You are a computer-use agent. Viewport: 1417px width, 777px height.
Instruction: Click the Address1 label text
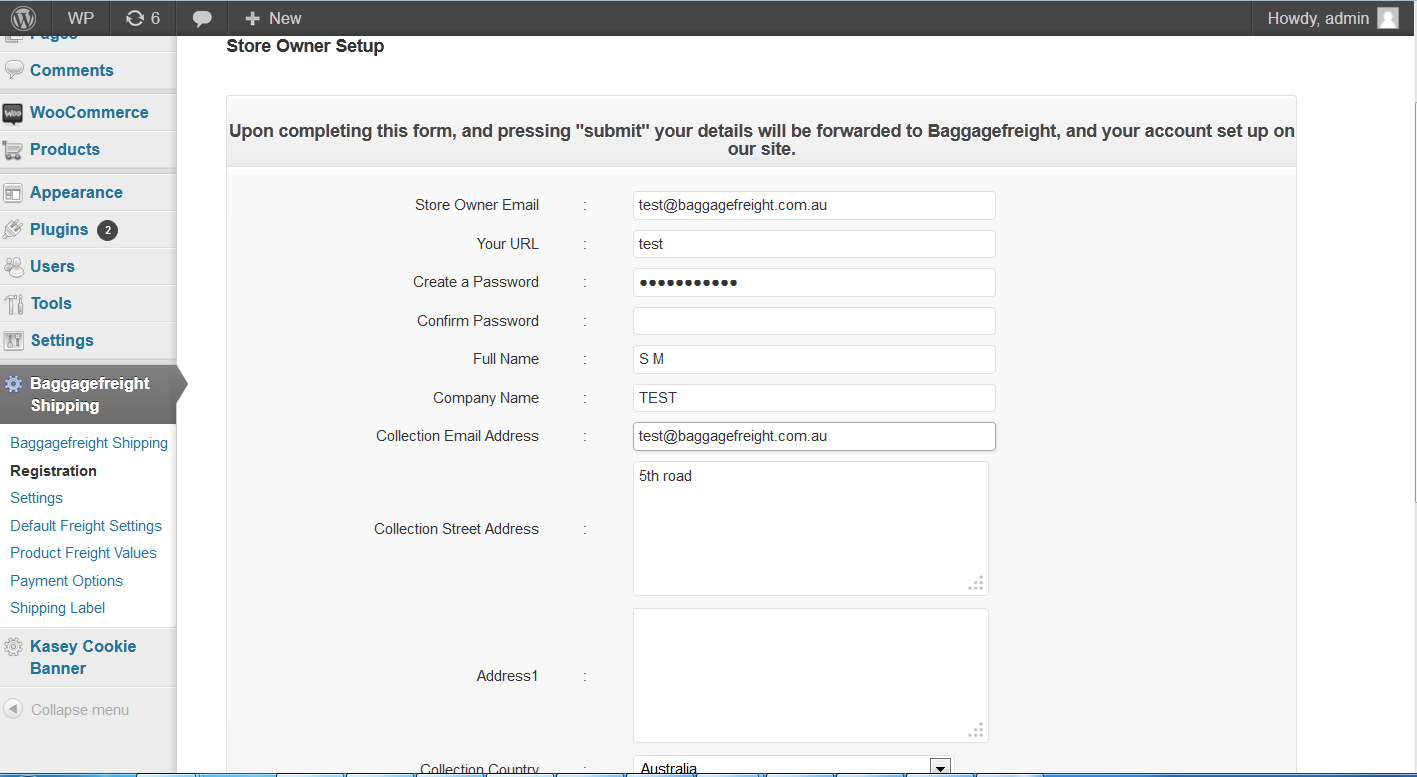(x=507, y=676)
